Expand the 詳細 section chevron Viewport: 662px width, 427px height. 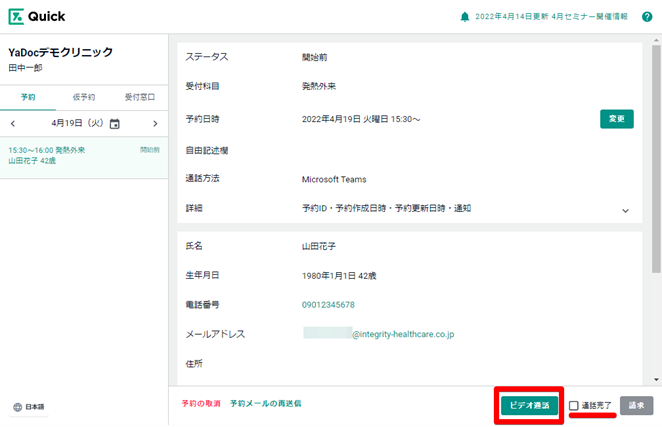(x=625, y=210)
